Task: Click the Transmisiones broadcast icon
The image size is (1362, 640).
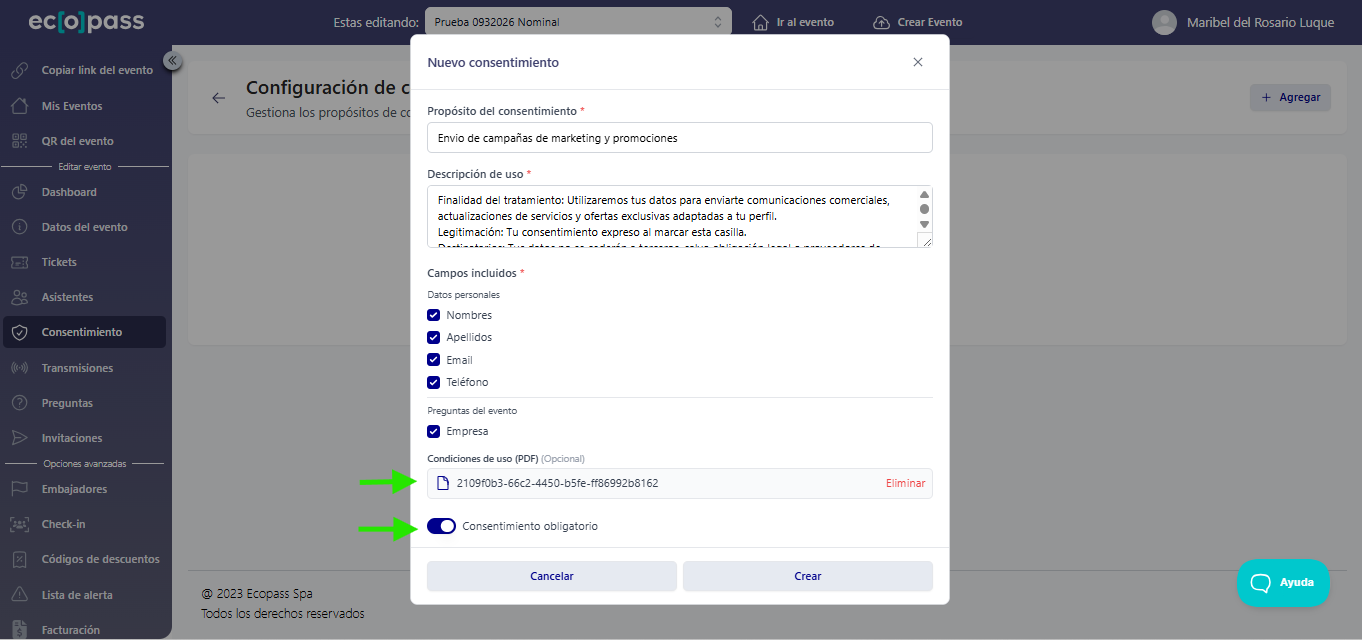Action: (x=21, y=367)
